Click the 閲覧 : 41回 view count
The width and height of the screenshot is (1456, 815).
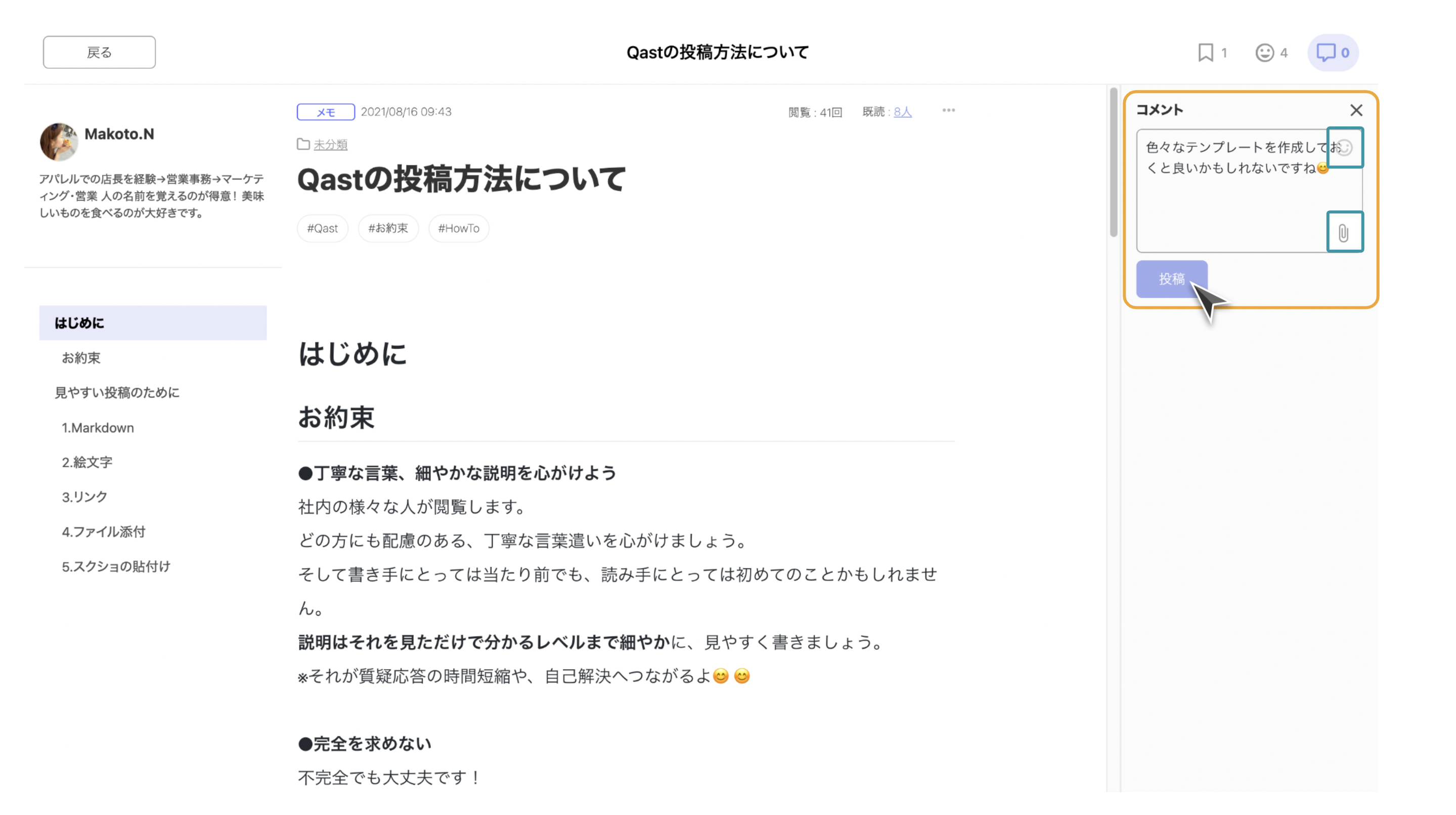[x=815, y=112]
